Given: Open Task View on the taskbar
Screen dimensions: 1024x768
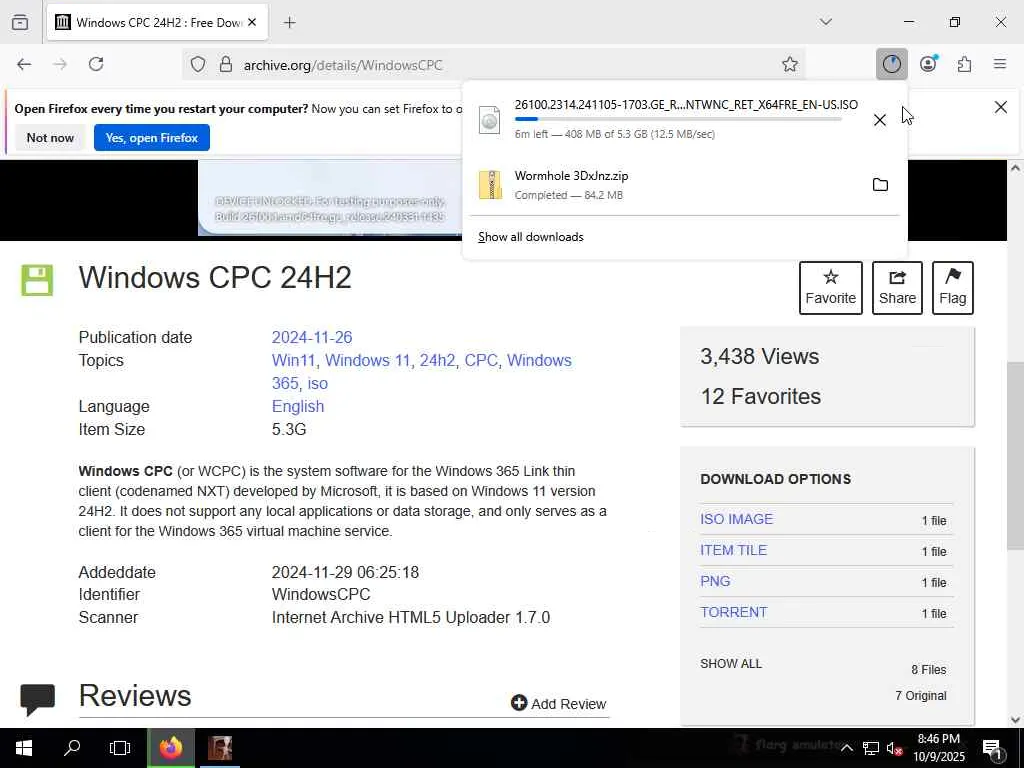Looking at the screenshot, I should [120, 748].
